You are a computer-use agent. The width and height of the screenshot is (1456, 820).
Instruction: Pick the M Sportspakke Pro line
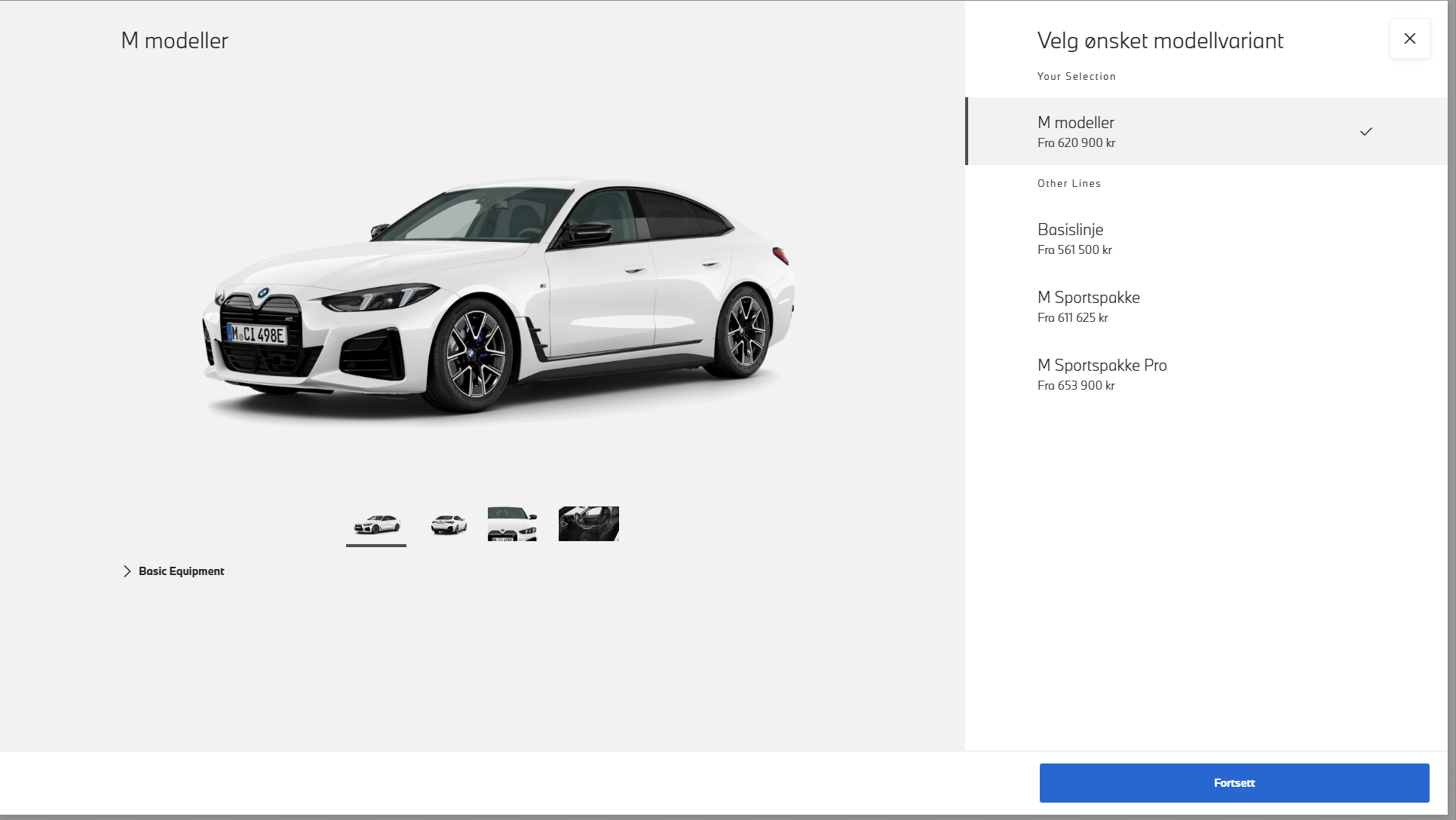click(x=1206, y=374)
